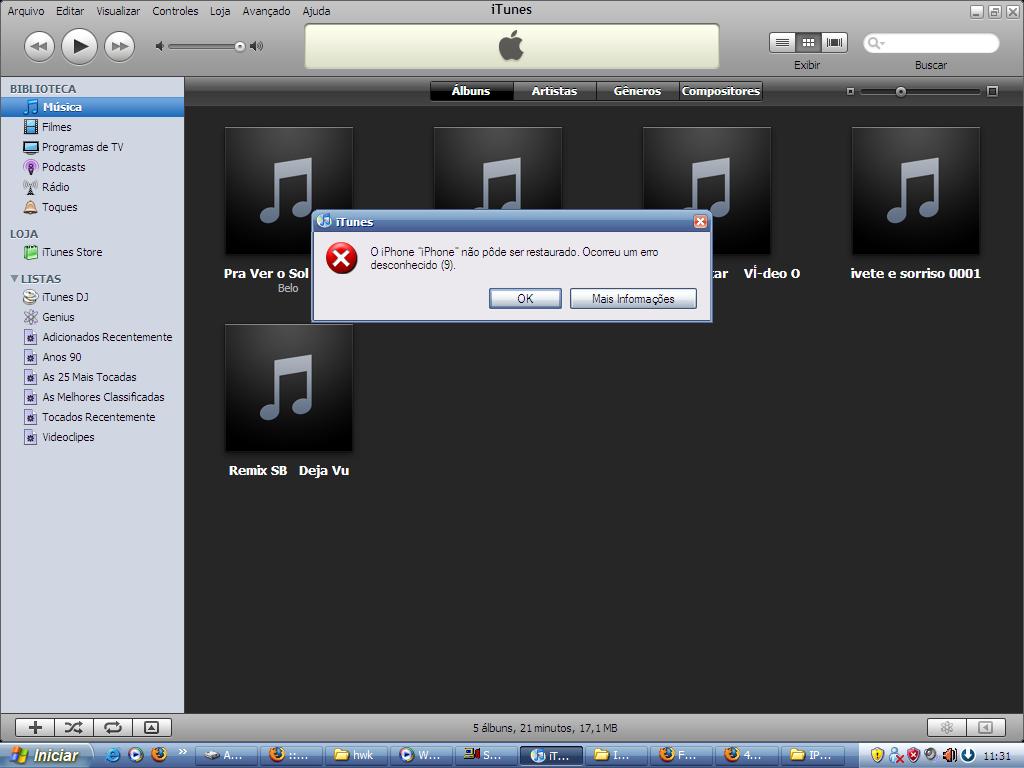Click Mais Informações in the error dialog
The image size is (1024, 768).
point(633,298)
